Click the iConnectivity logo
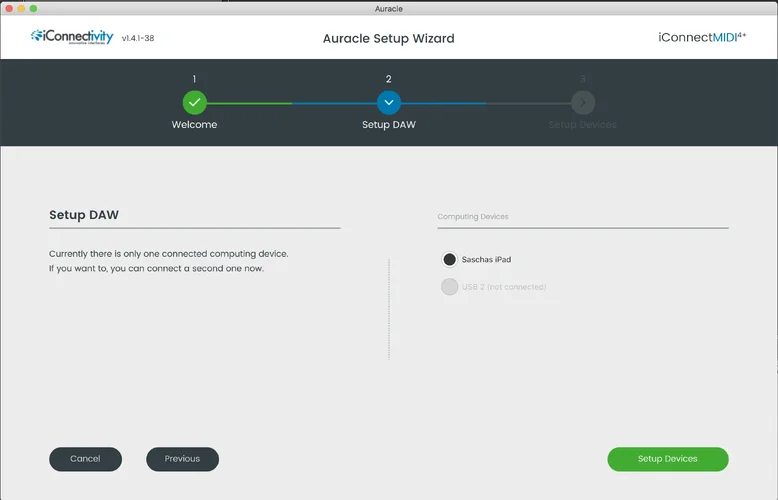Image resolution: width=778 pixels, height=500 pixels. pyautogui.click(x=72, y=37)
